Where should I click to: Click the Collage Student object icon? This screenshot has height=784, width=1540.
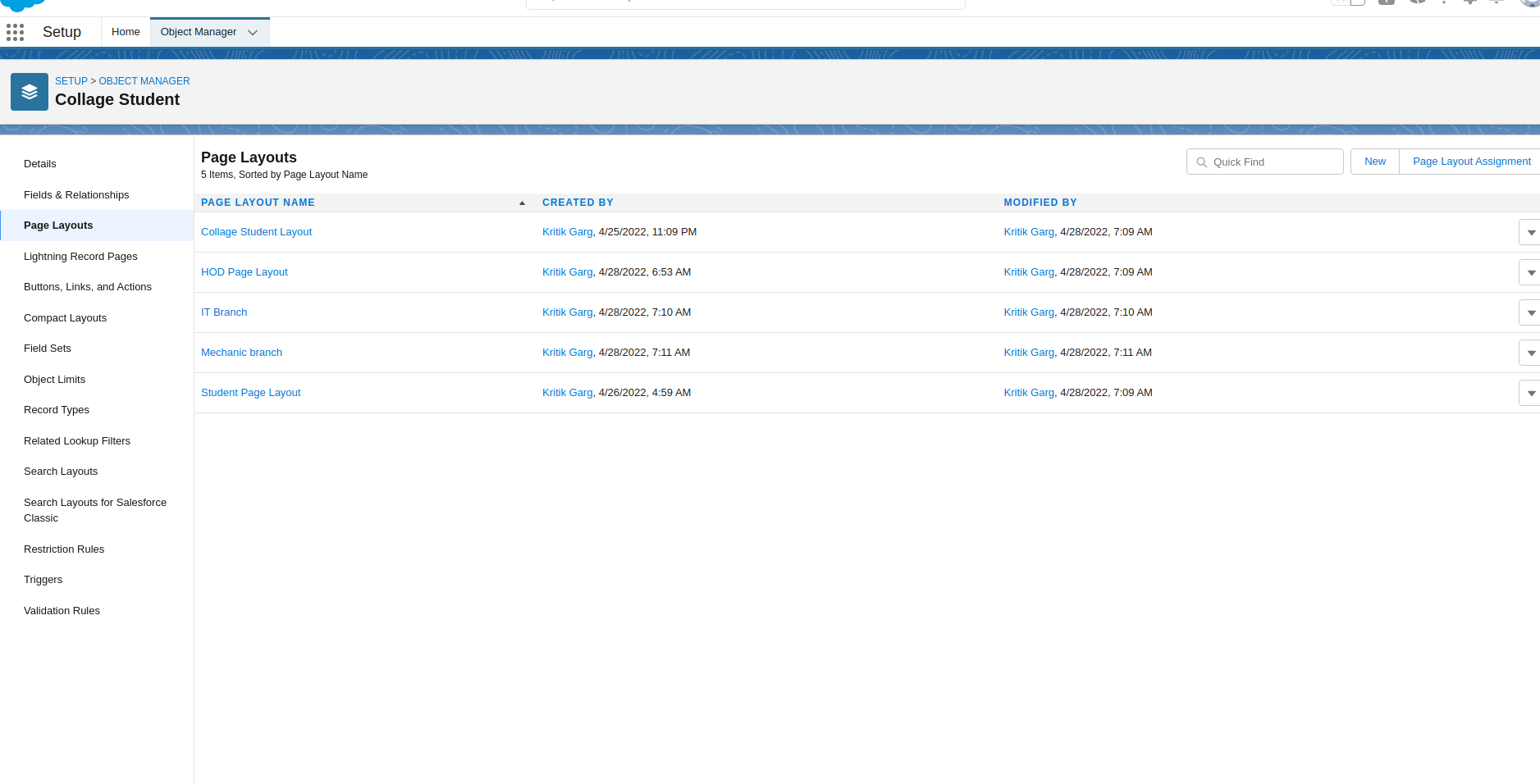(30, 91)
